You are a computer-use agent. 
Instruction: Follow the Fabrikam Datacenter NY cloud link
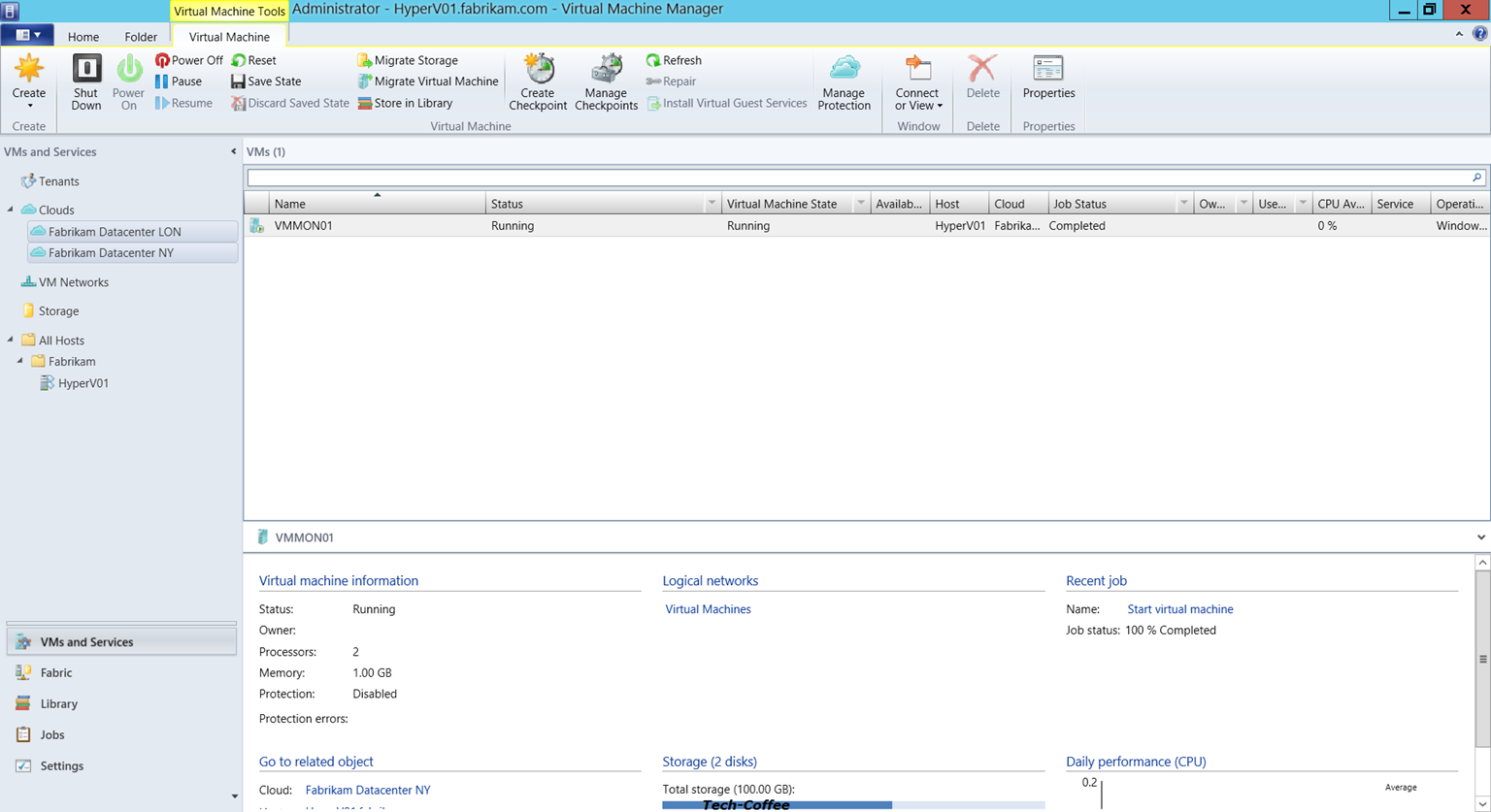pos(368,791)
